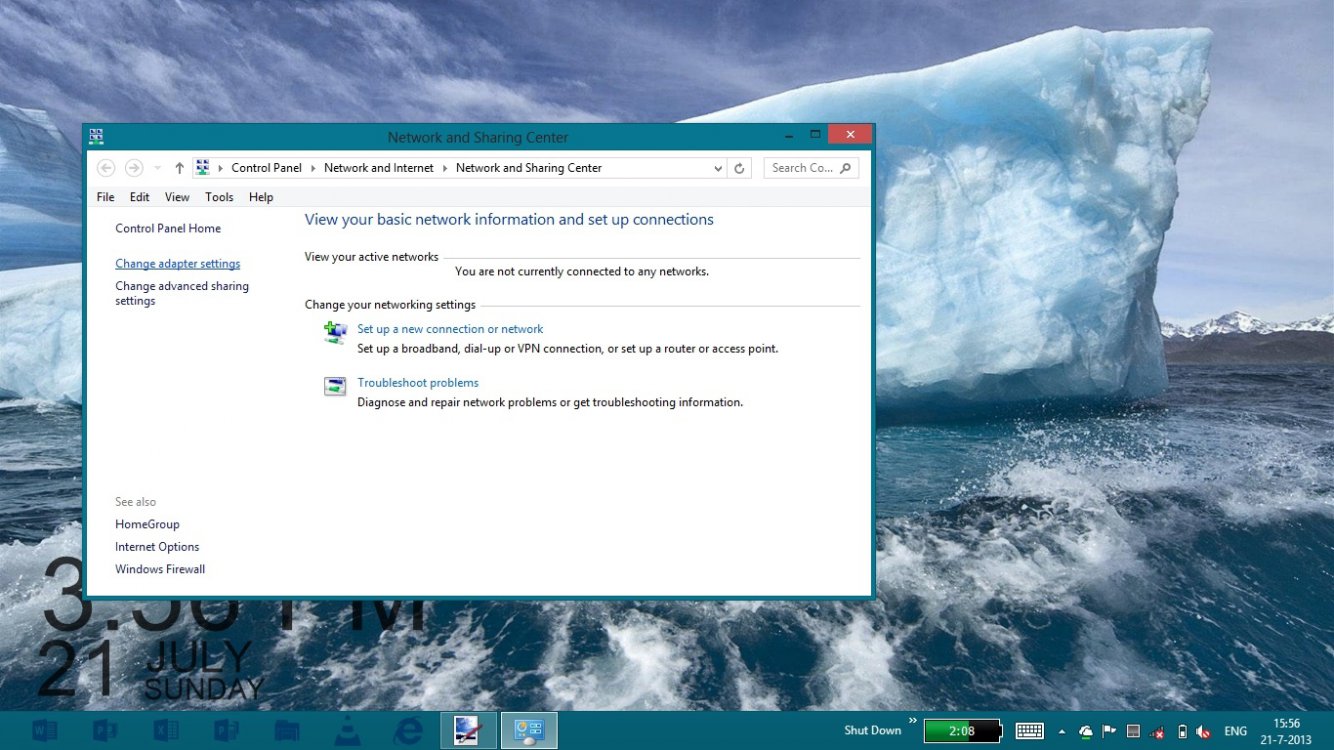Click the ENG input language indicator

[1236, 732]
